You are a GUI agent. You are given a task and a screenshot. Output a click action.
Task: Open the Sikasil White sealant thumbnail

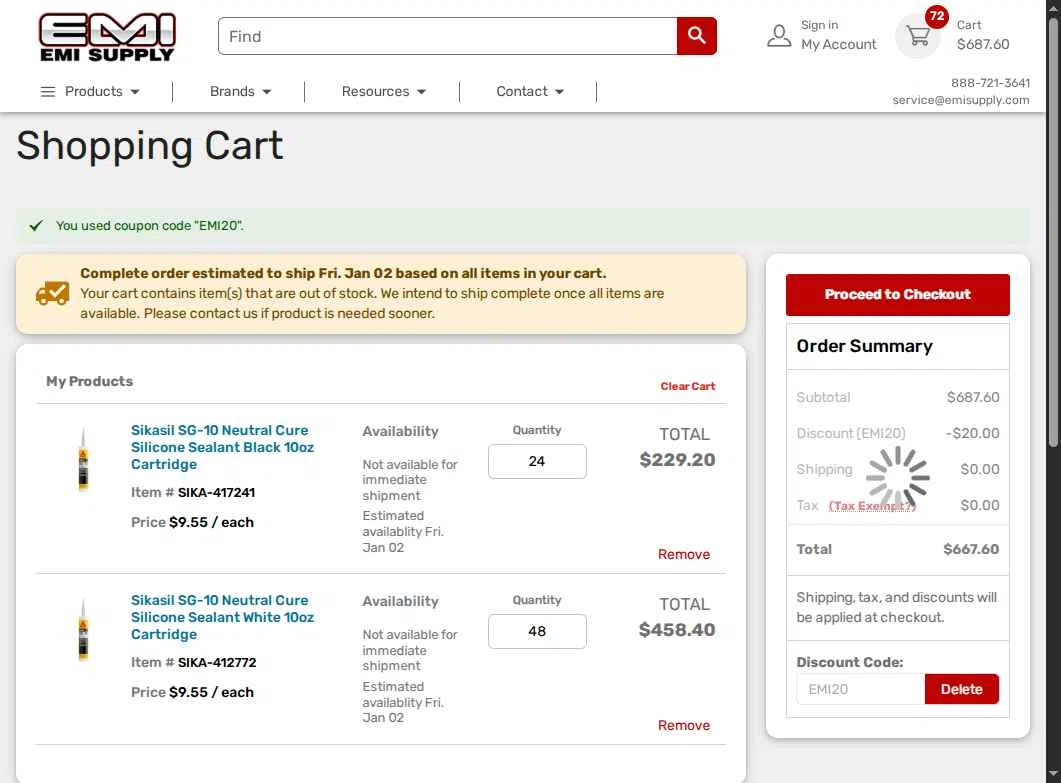coord(83,629)
